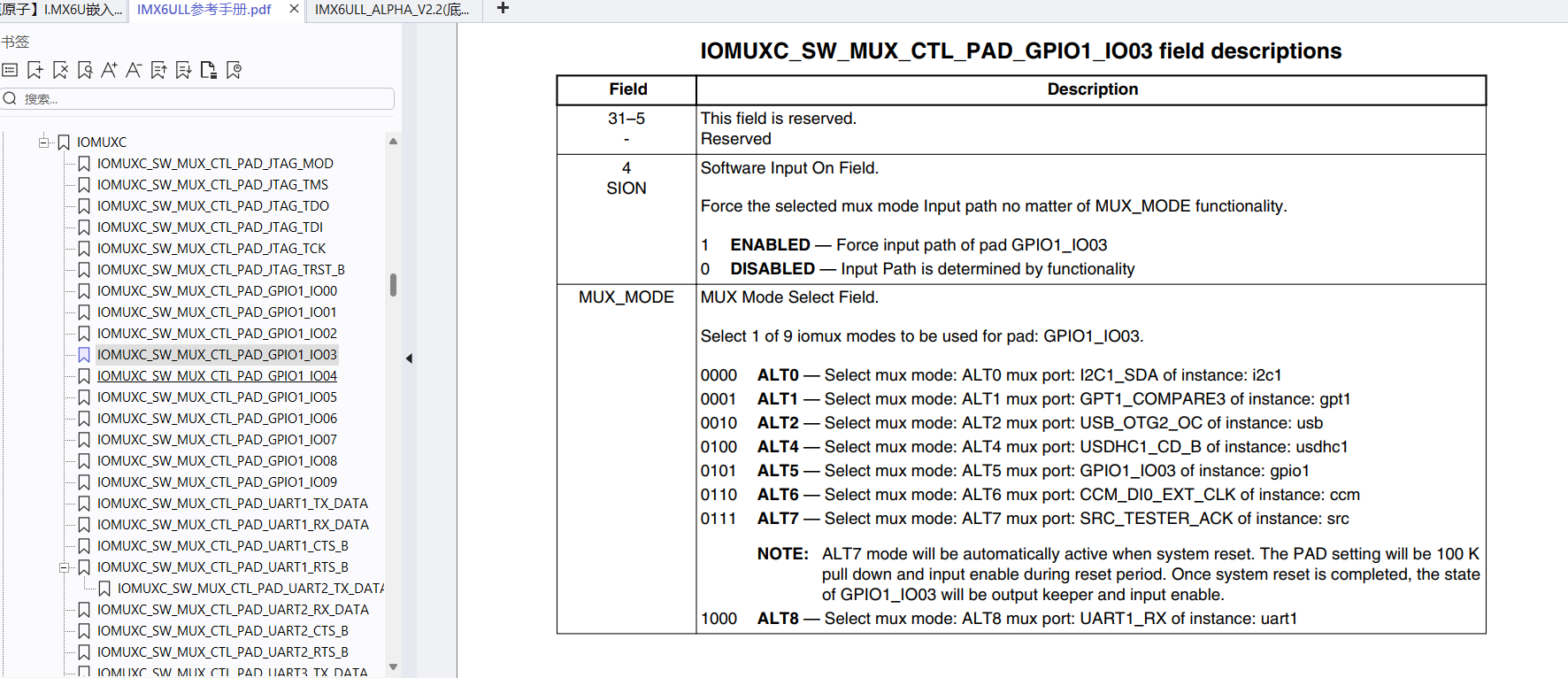Viewport: 1568px width, 678px height.
Task: Collapse the UART1_RTS_B tree node
Action: point(64,567)
